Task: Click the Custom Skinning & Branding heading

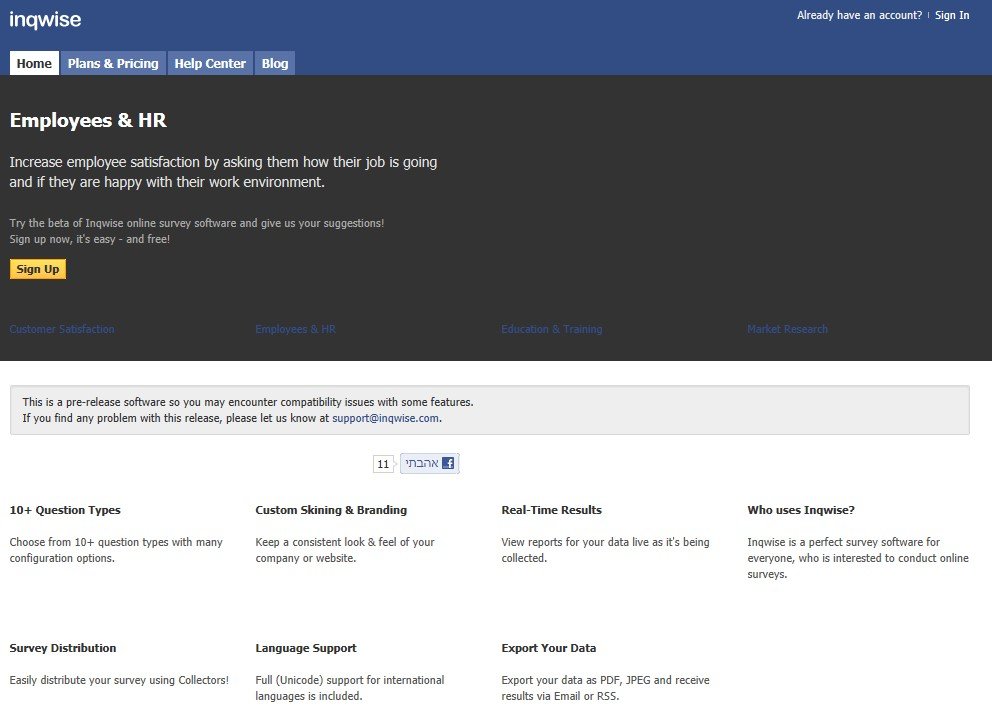Action: click(331, 510)
